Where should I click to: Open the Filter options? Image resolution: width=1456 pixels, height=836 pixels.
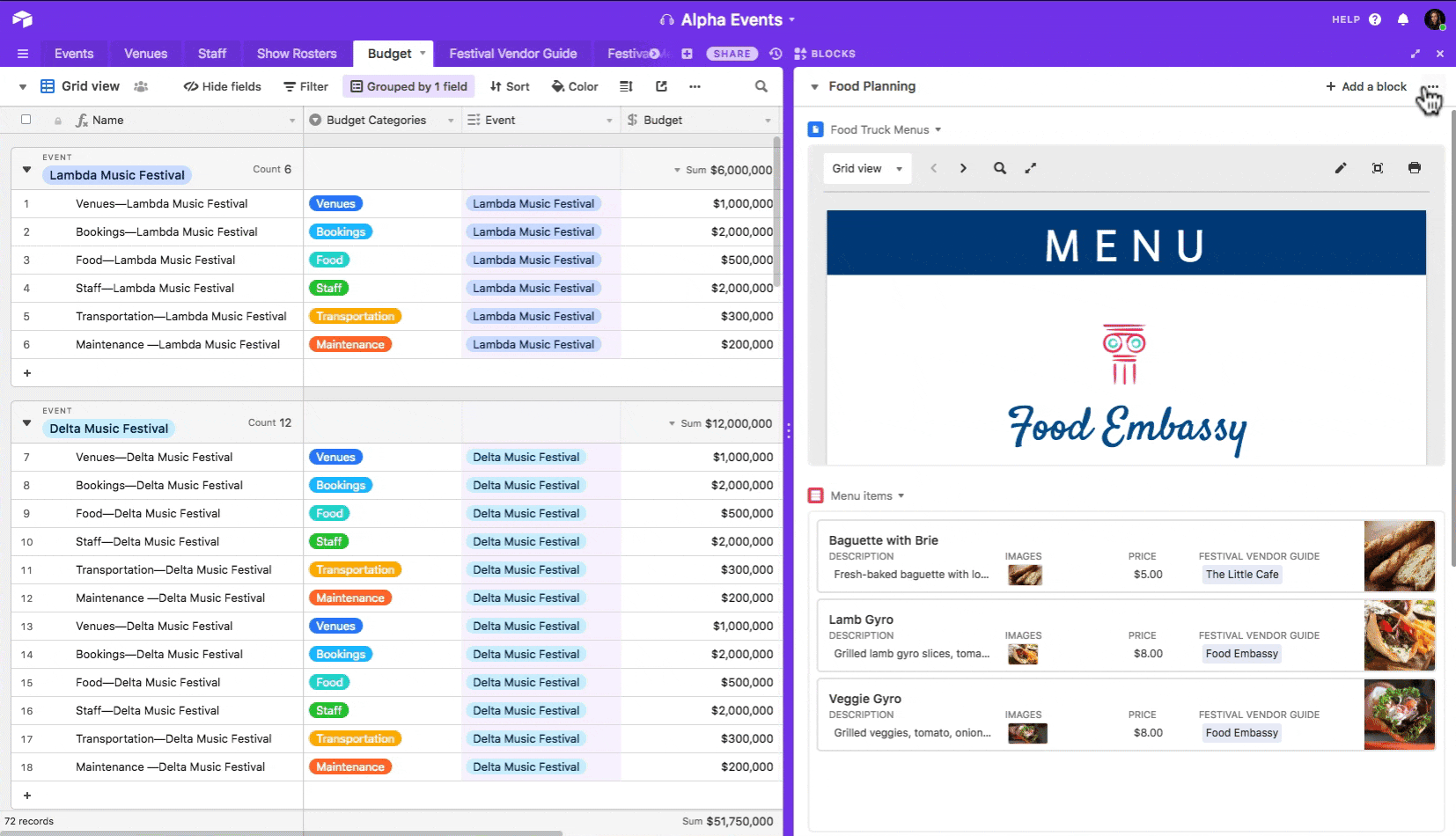(305, 86)
